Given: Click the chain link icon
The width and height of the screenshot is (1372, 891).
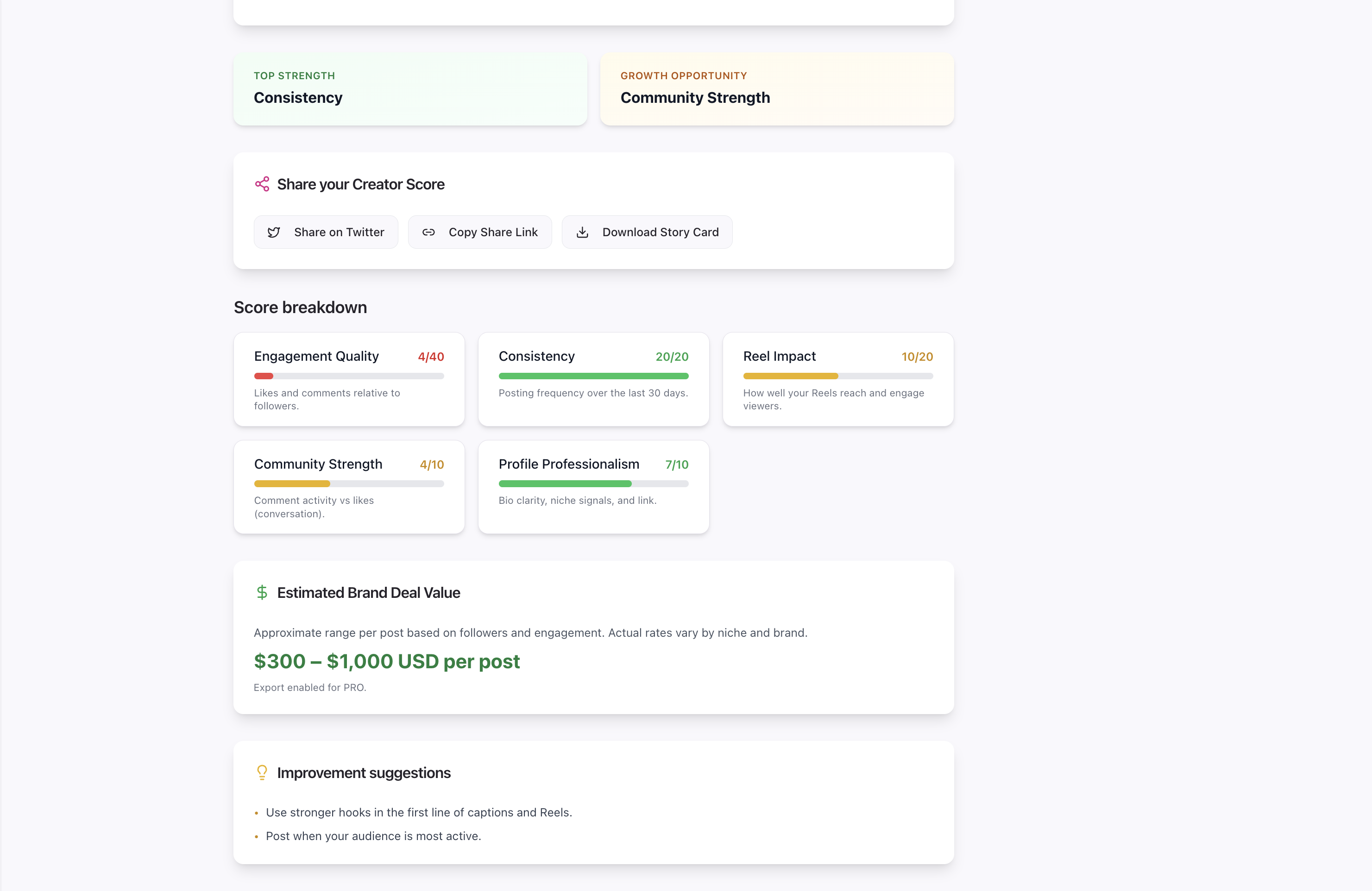Looking at the screenshot, I should (428, 232).
